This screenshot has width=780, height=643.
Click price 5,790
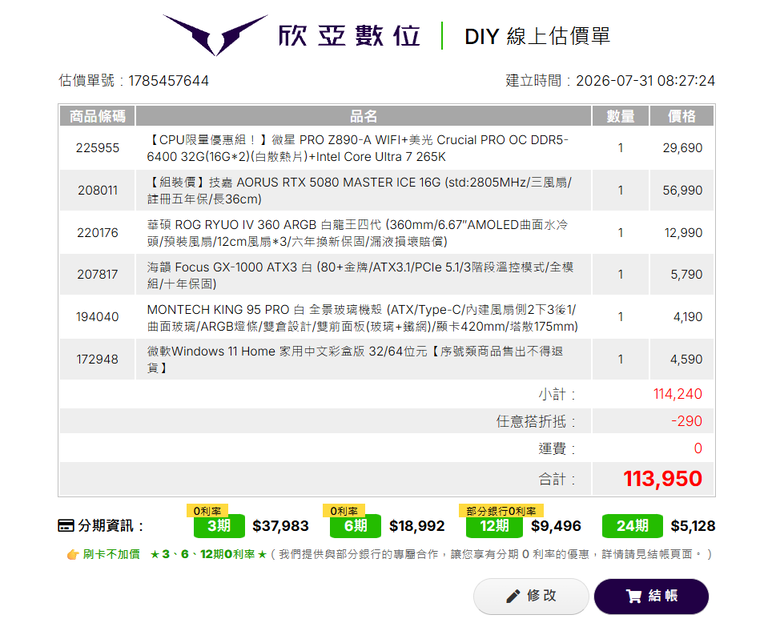click(686, 275)
